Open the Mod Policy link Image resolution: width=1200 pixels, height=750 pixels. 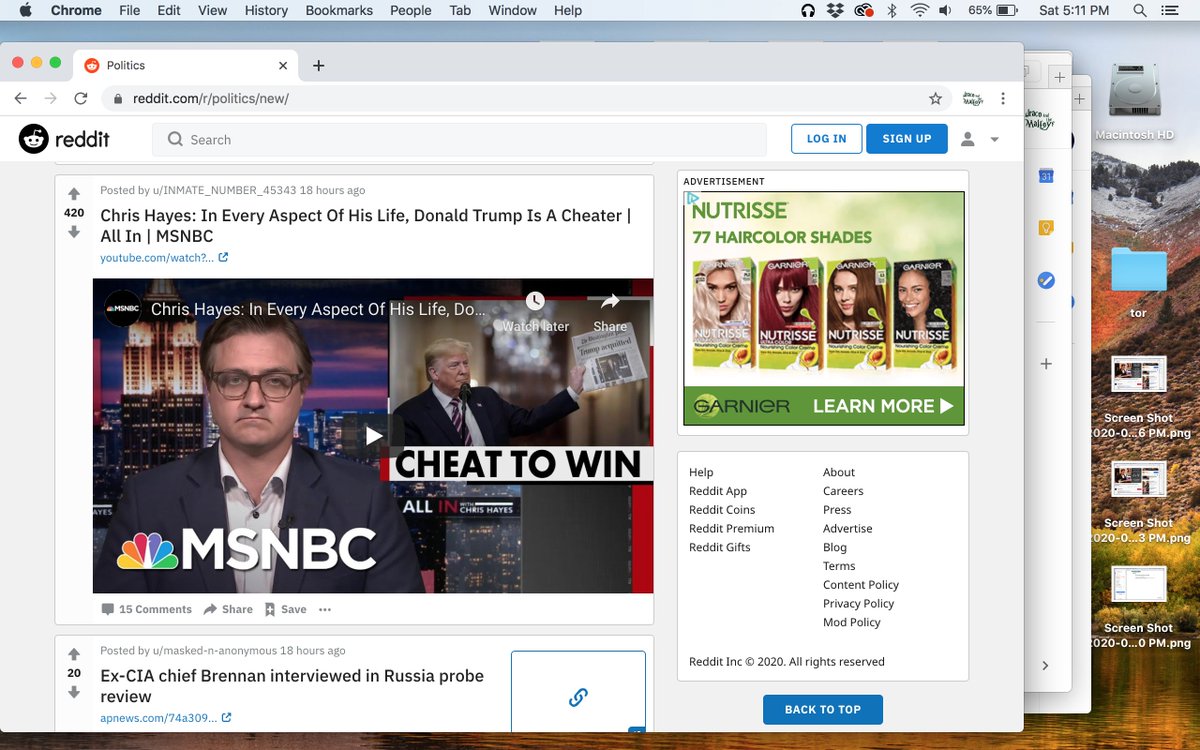(852, 622)
